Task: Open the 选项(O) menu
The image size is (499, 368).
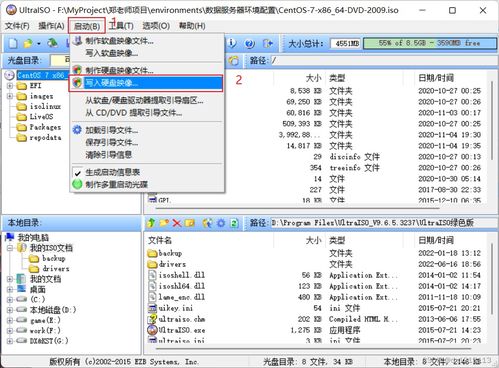Action: pyautogui.click(x=156, y=26)
